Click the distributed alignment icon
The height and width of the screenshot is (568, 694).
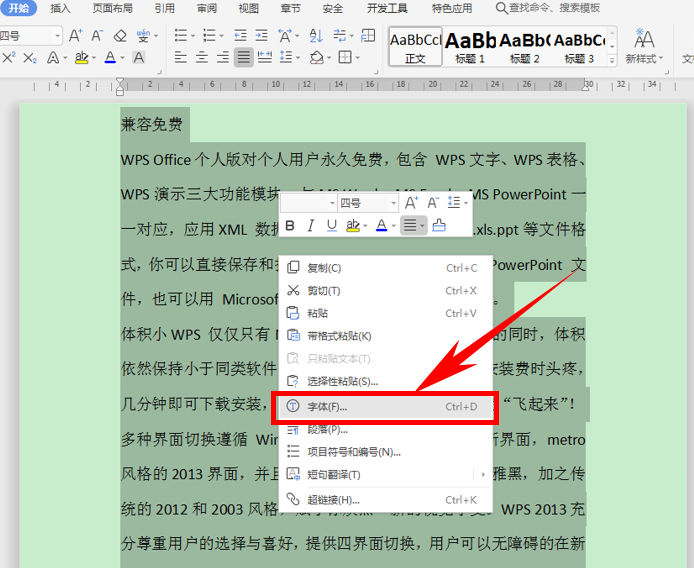tap(265, 58)
